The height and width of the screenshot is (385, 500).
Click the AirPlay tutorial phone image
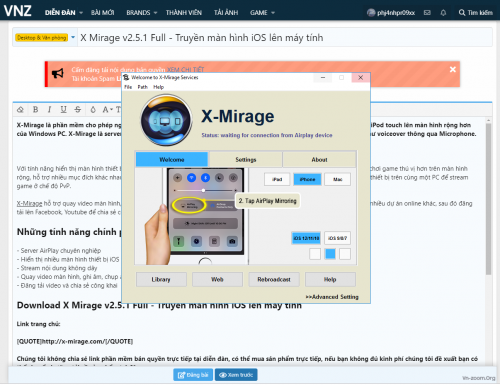click(x=197, y=216)
